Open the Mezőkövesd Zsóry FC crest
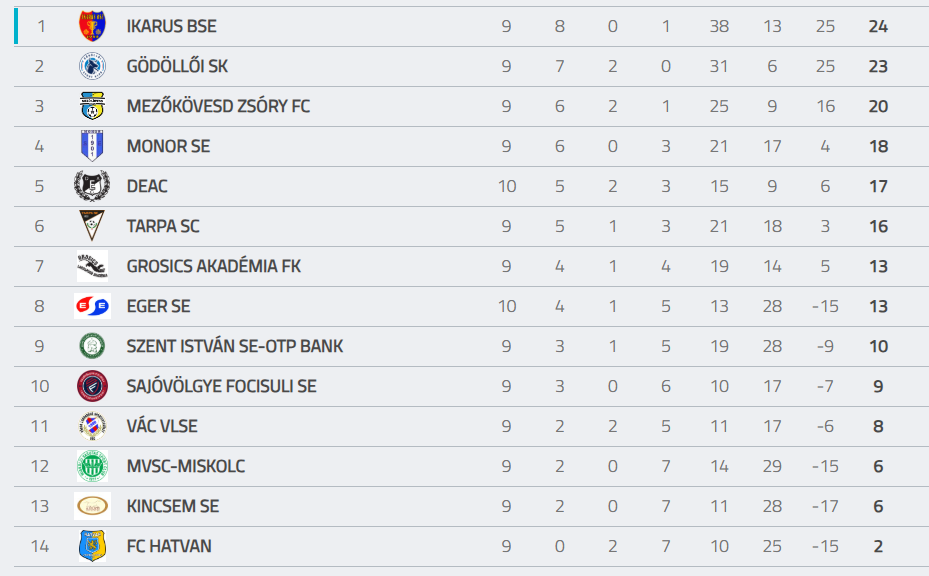This screenshot has height=576, width=929. coord(92,106)
